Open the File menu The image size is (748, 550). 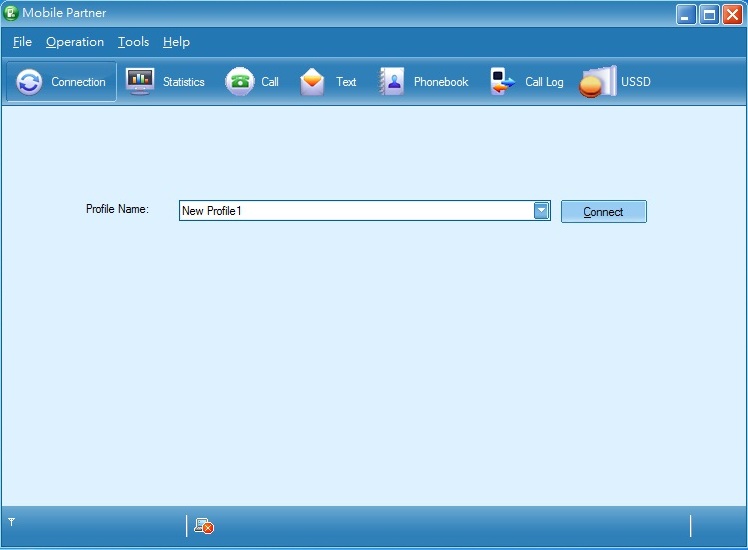(x=22, y=42)
